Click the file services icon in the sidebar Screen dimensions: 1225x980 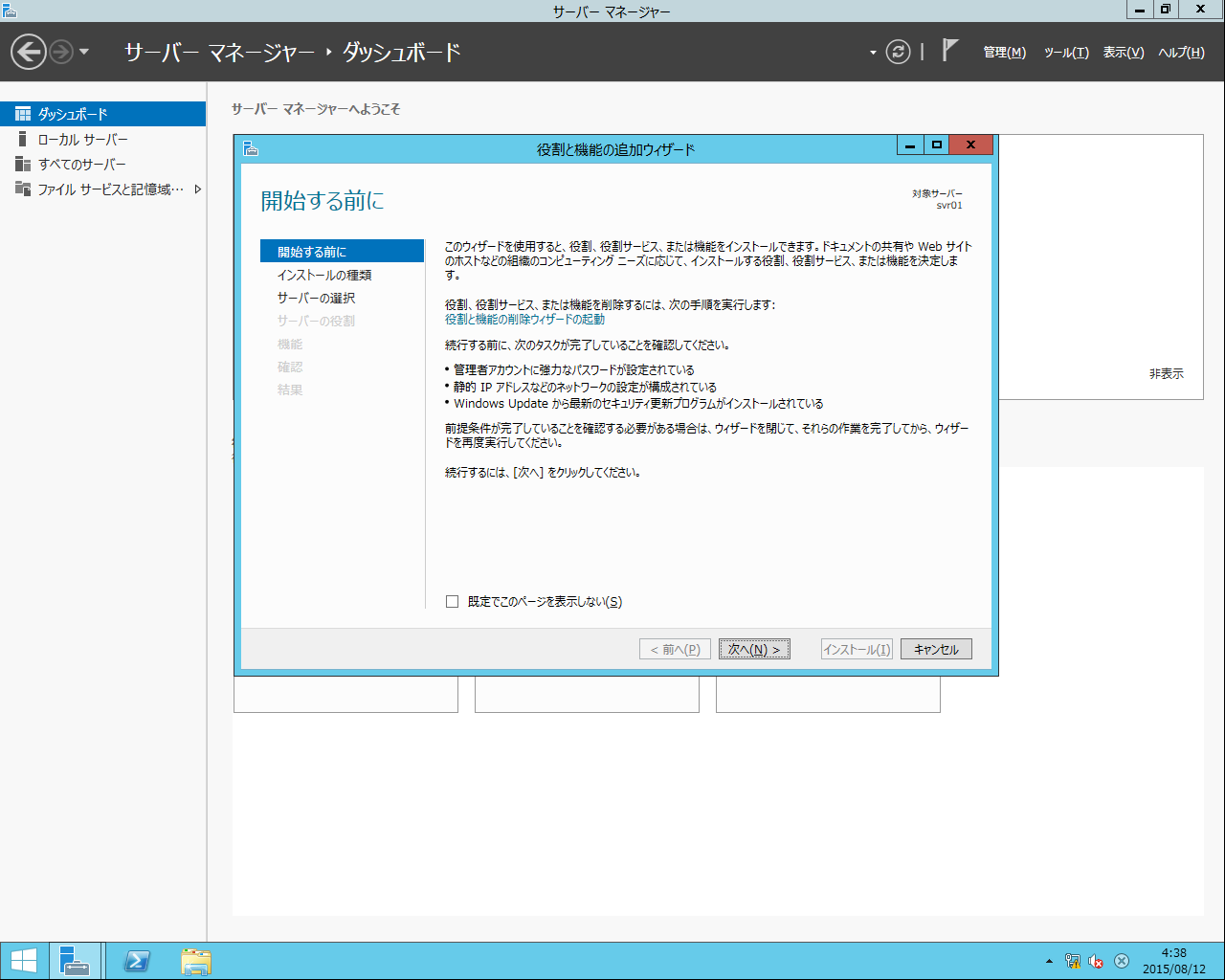(23, 189)
